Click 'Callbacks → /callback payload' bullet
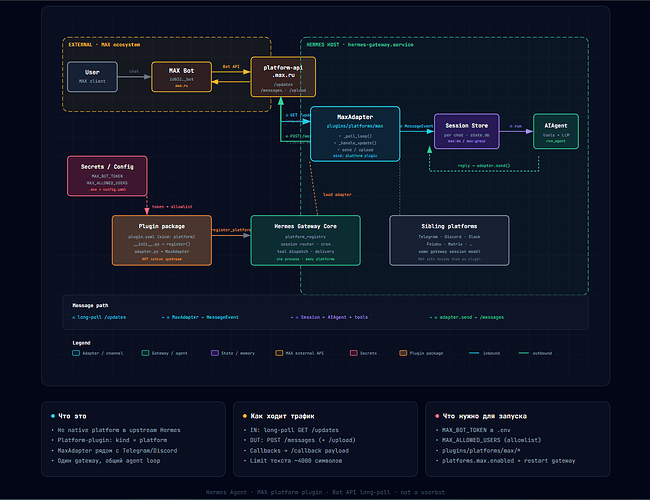 click(x=299, y=450)
